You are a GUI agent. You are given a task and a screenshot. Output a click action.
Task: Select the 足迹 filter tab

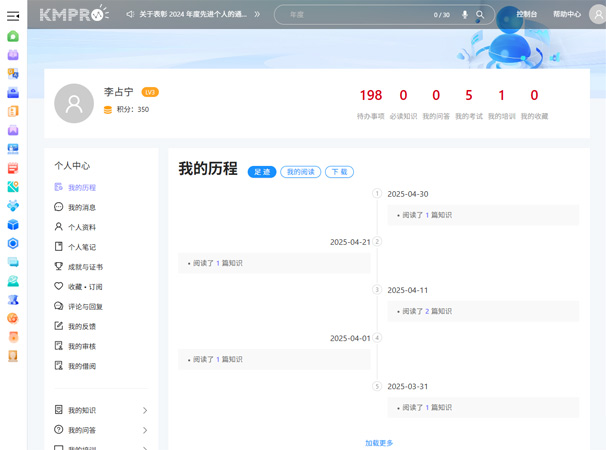pyautogui.click(x=262, y=172)
